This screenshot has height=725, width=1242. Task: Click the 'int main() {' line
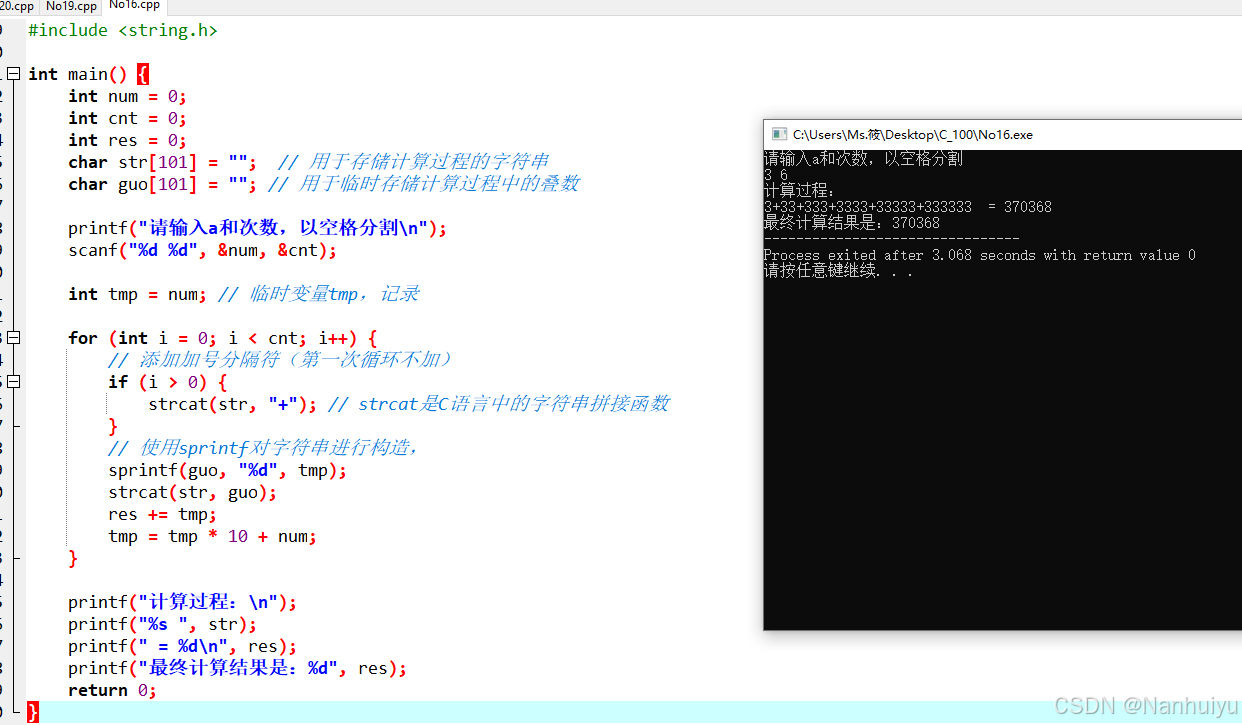[x=88, y=74]
